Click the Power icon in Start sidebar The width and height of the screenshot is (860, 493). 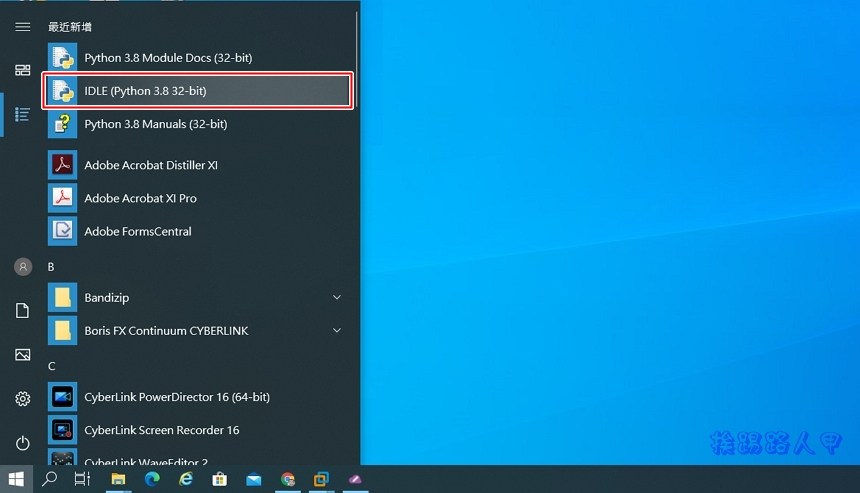click(x=22, y=443)
